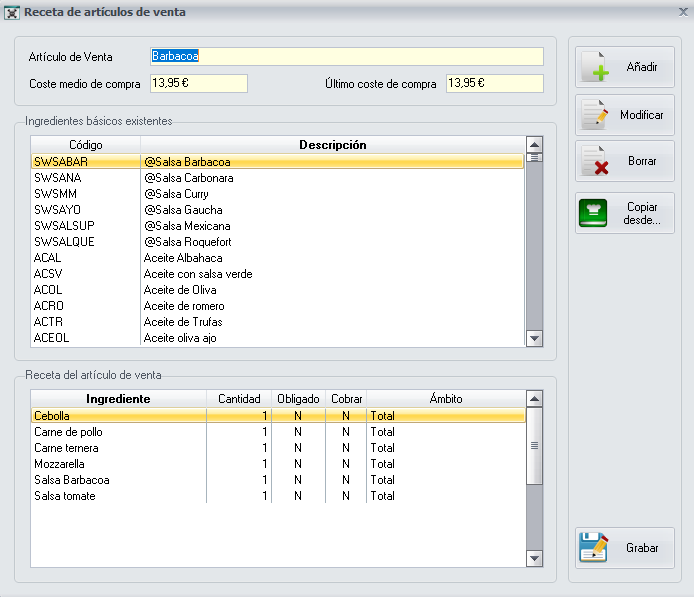Click the Cantidad column header

pos(238,399)
